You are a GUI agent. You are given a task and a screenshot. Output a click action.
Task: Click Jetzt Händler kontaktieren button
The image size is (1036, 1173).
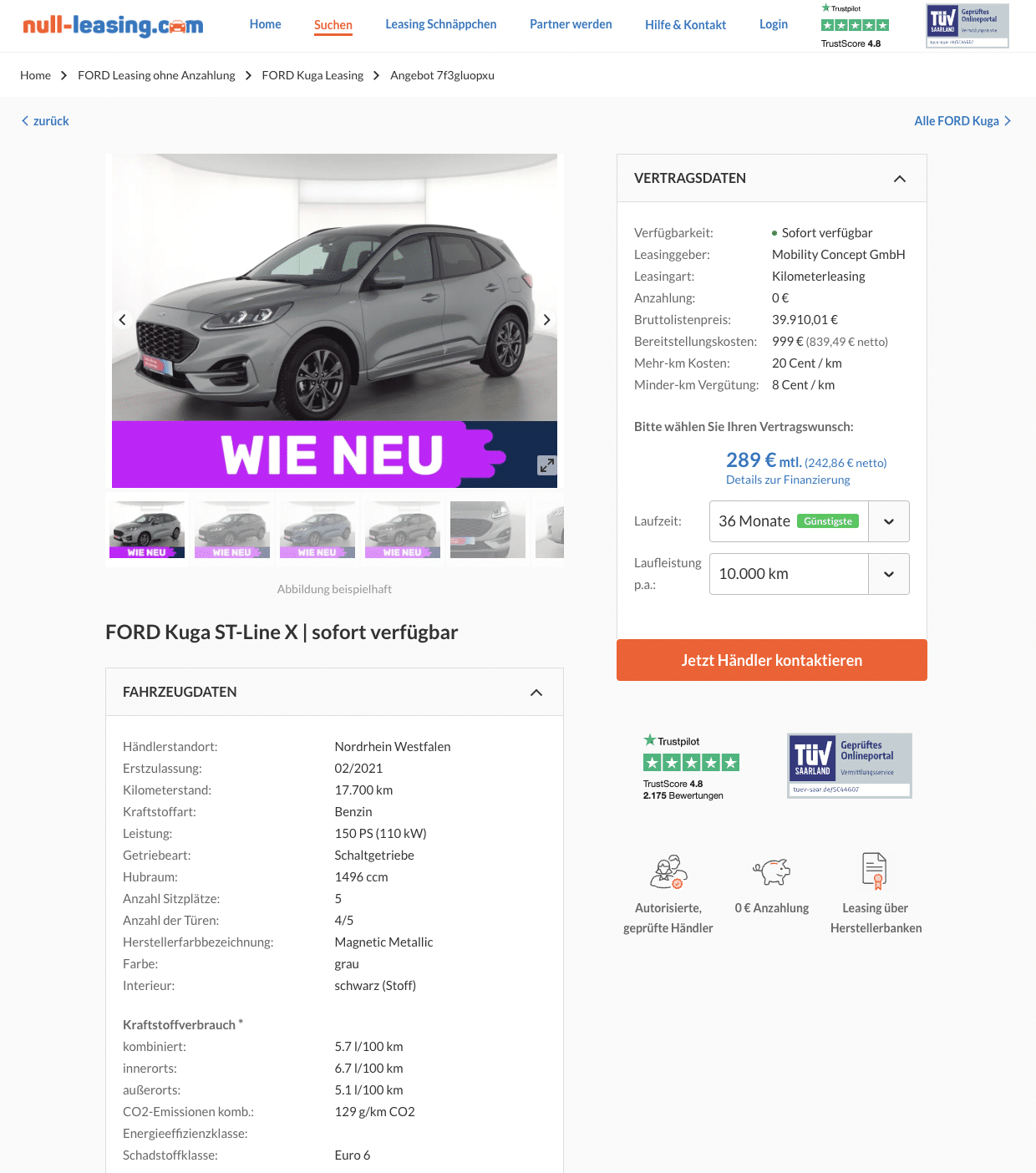pos(772,660)
